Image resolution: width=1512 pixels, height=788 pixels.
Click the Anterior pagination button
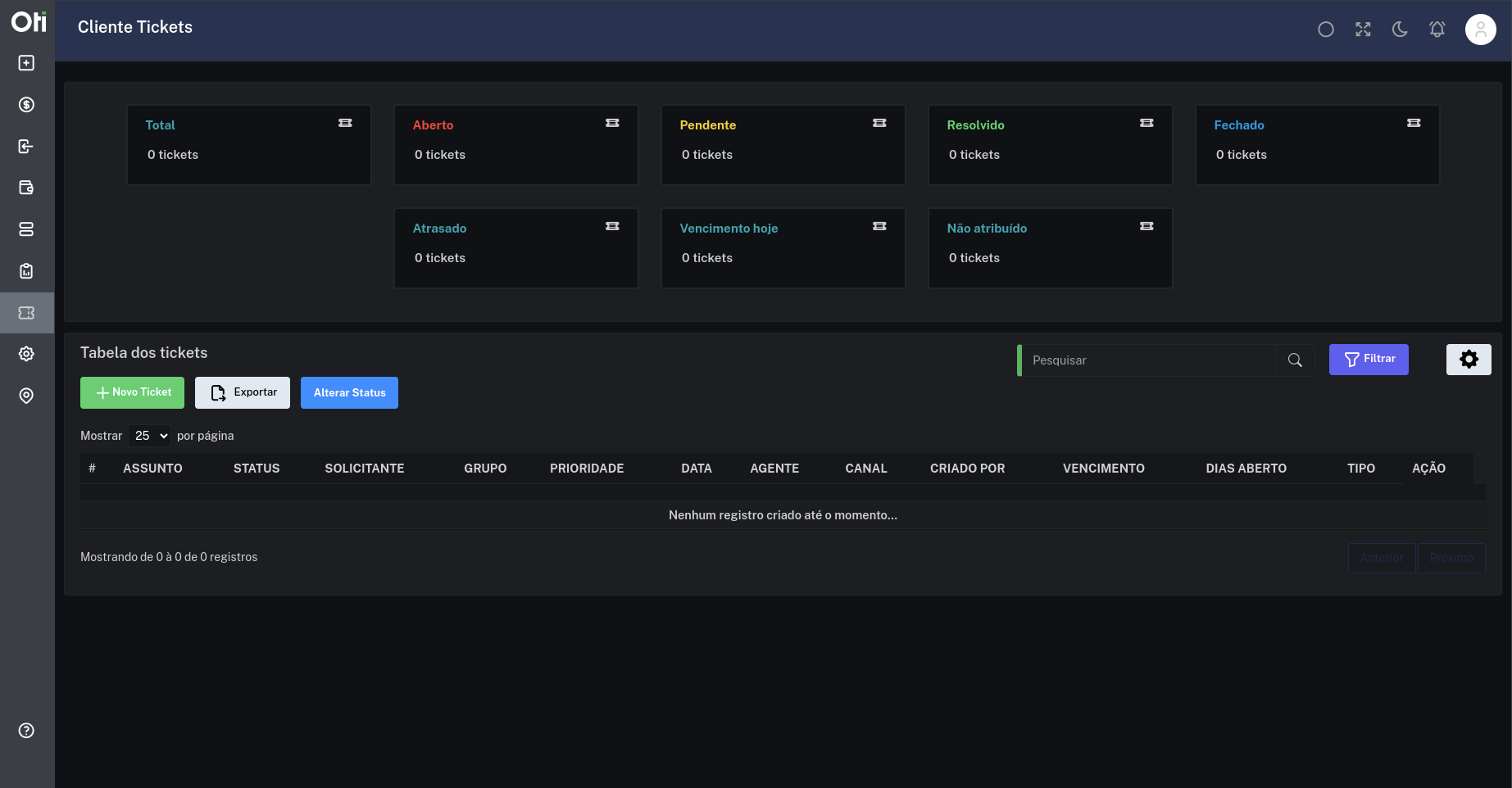(1382, 558)
